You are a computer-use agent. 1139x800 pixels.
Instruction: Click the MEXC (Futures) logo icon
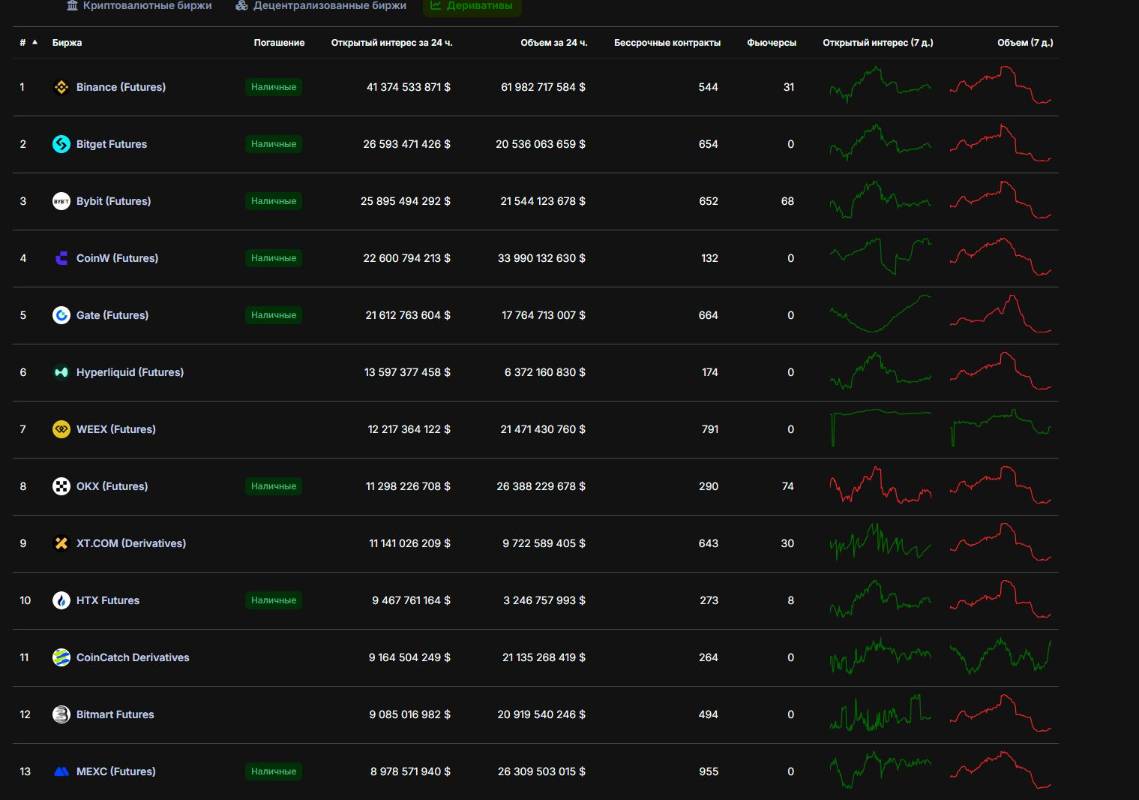point(61,771)
